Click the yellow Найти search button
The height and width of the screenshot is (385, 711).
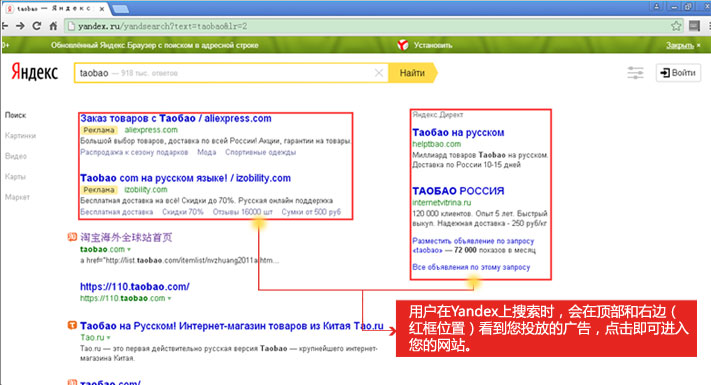tap(413, 73)
